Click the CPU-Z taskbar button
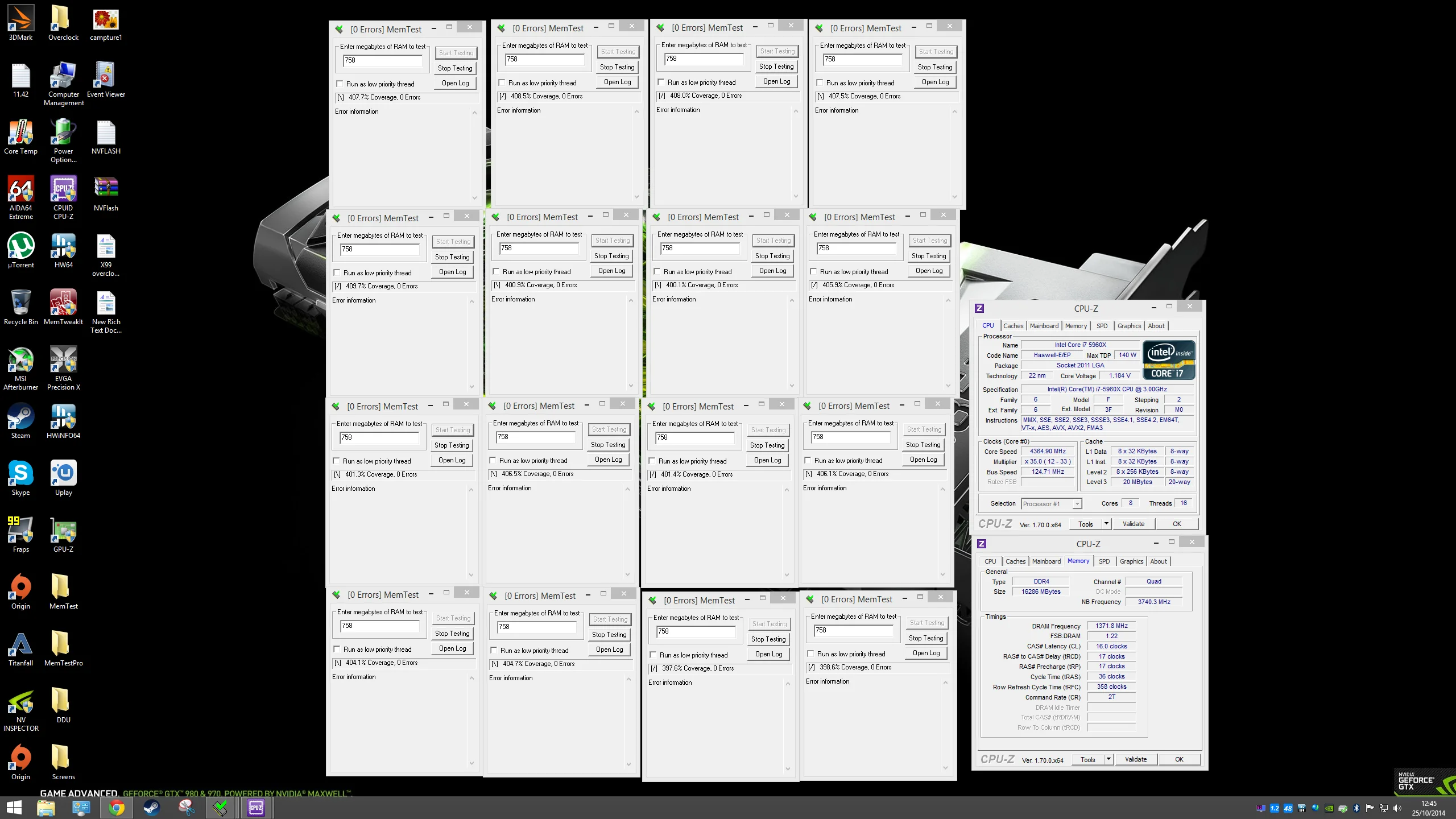The height and width of the screenshot is (819, 1456). coord(256,808)
